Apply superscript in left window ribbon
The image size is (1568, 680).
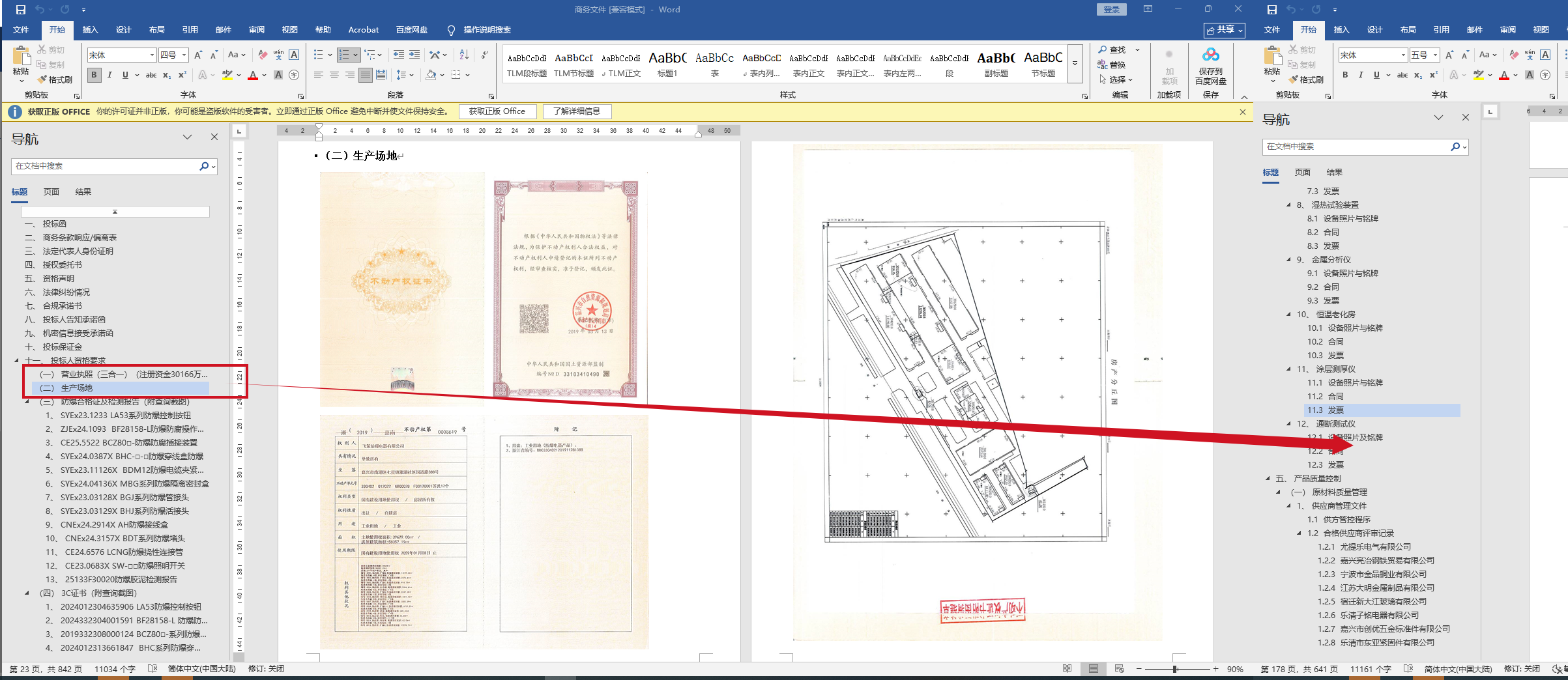point(182,75)
